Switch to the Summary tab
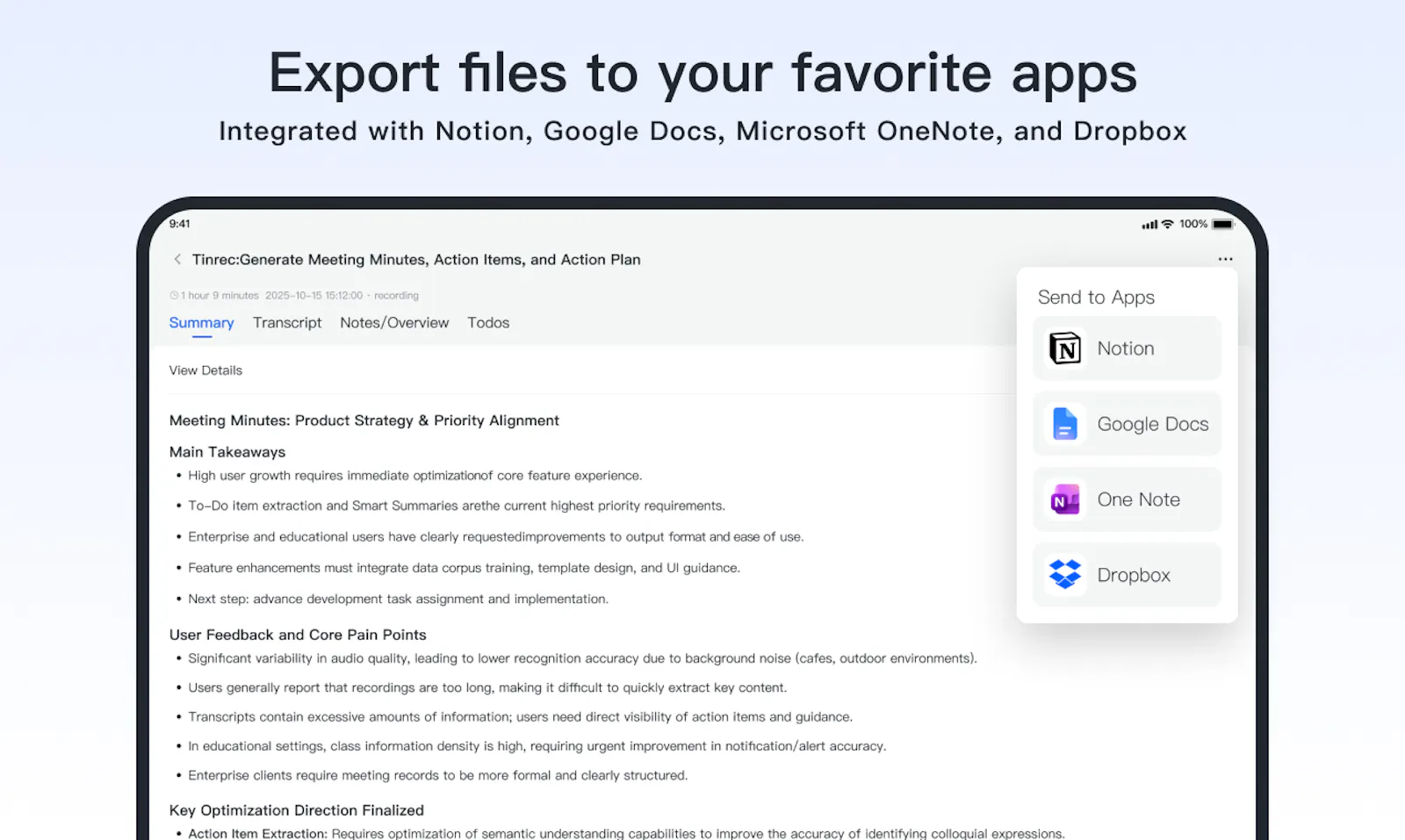 click(x=201, y=323)
